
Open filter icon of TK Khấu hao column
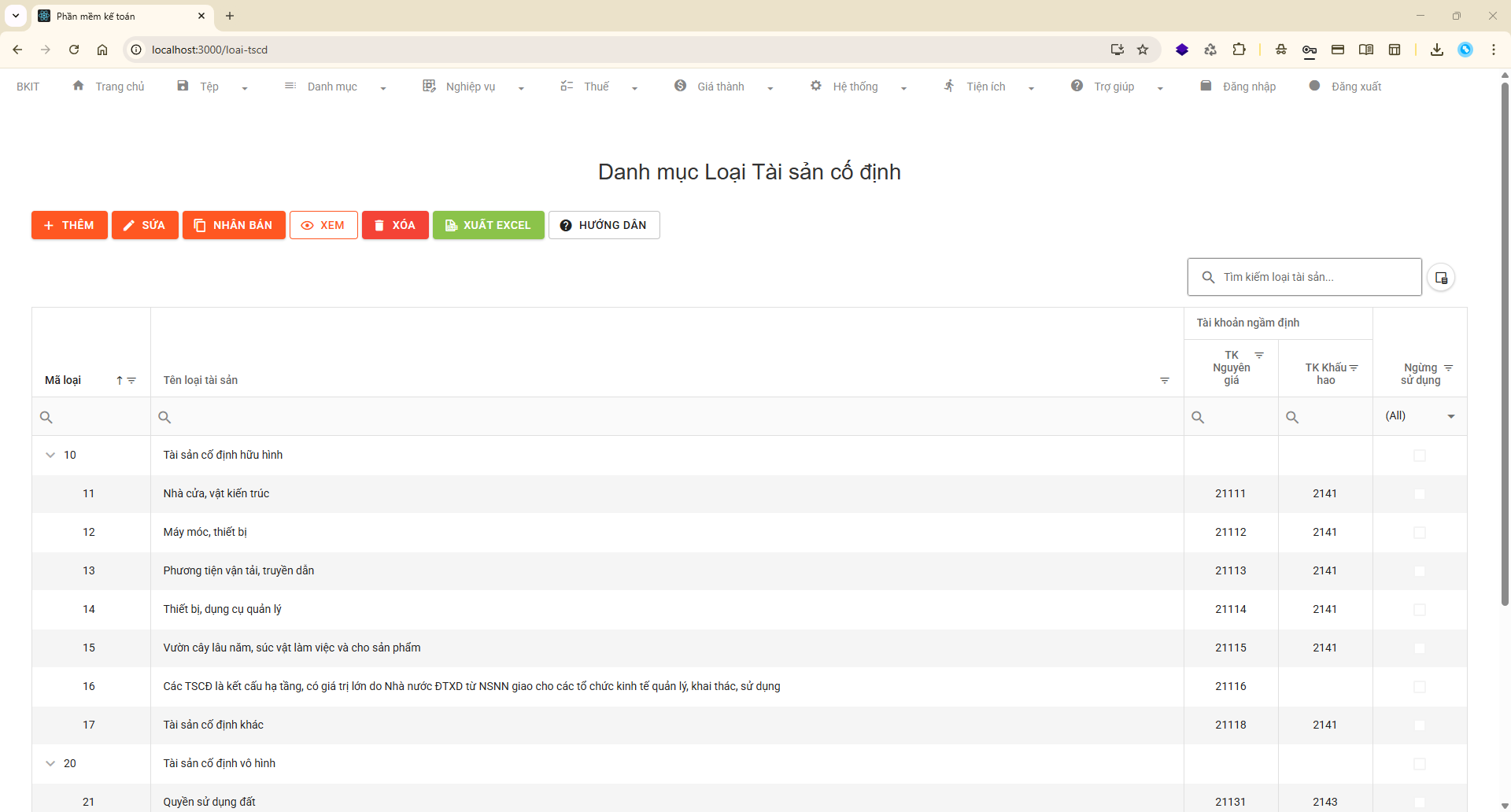pyautogui.click(x=1354, y=368)
